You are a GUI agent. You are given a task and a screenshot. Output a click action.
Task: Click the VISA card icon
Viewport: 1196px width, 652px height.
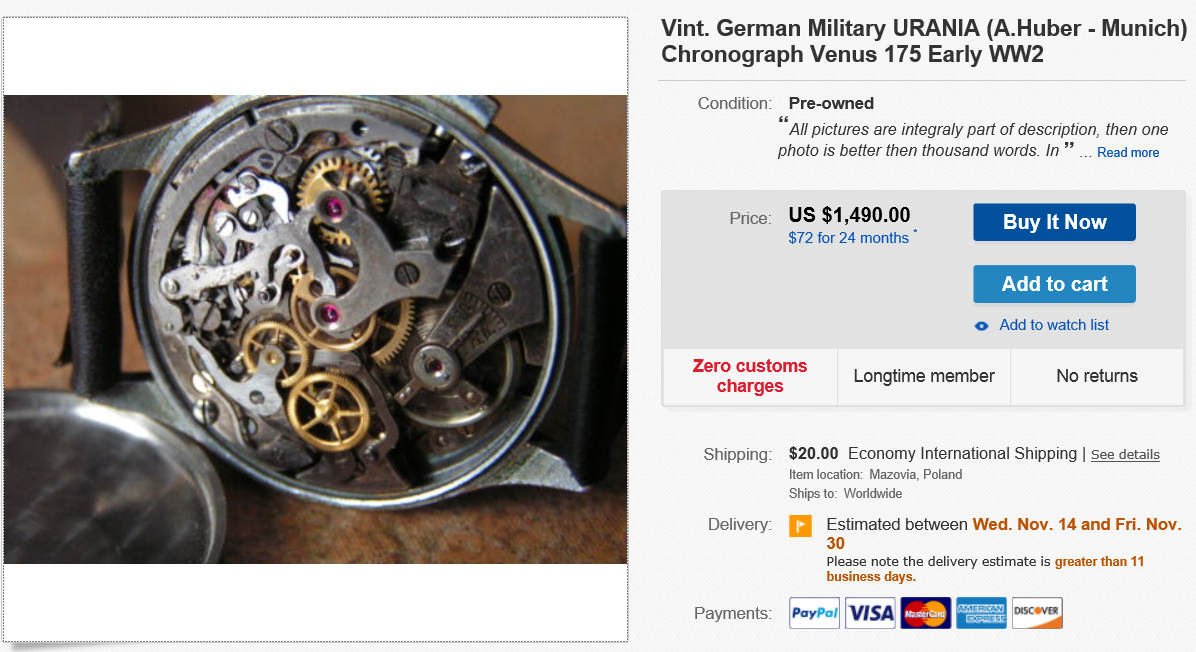[x=870, y=612]
